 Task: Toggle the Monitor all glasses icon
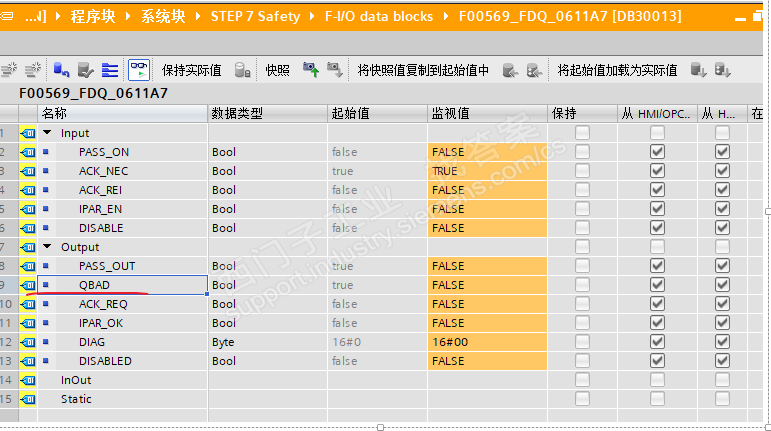click(139, 70)
